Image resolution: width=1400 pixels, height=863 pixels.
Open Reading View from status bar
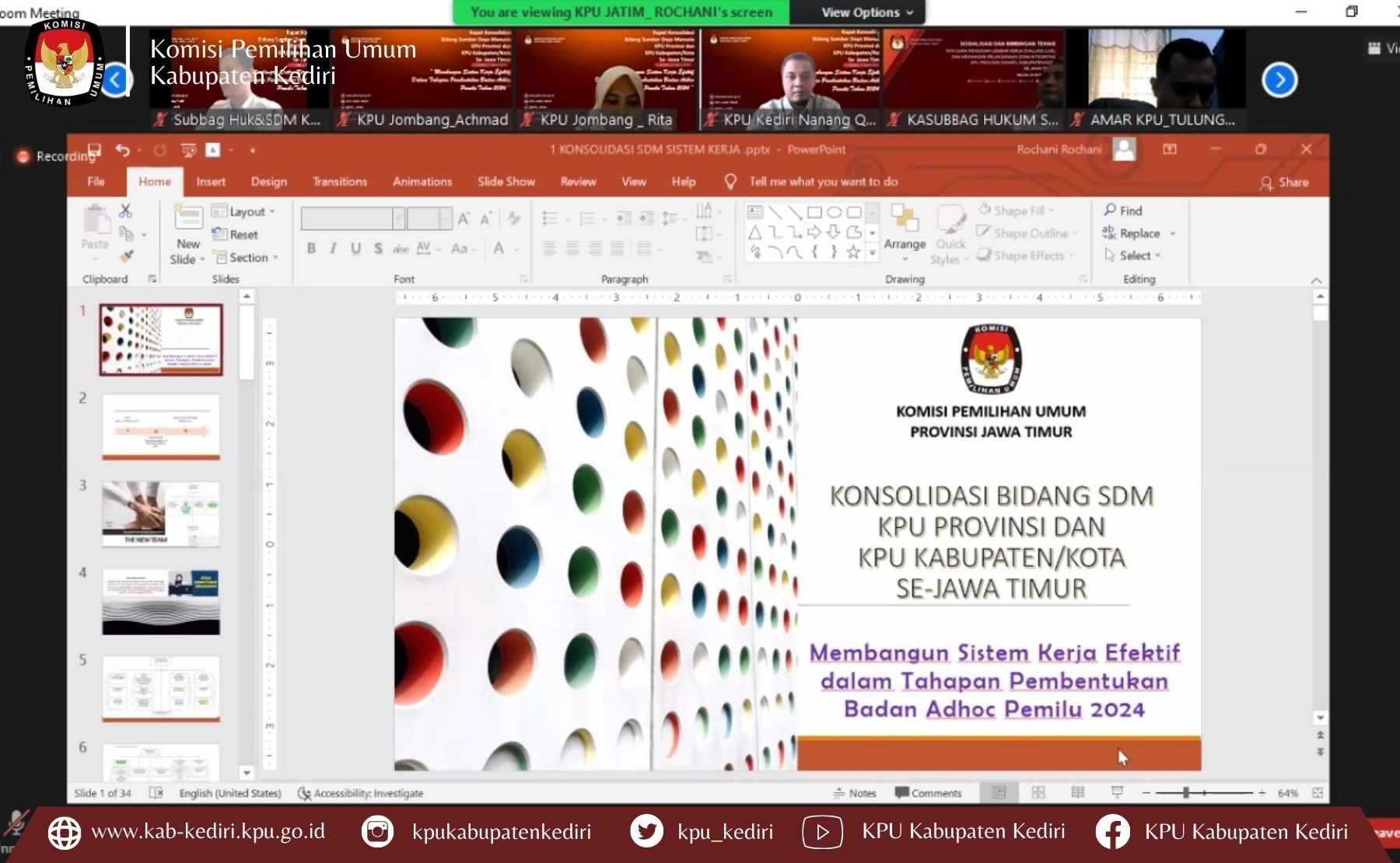[x=1077, y=792]
